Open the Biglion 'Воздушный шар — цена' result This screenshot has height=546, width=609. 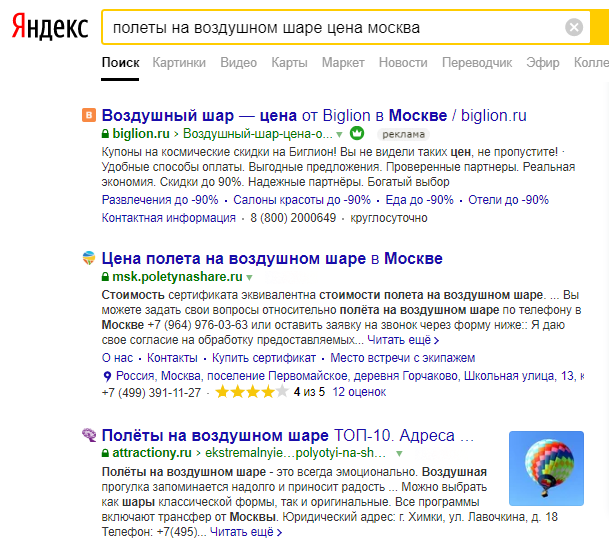(x=314, y=116)
